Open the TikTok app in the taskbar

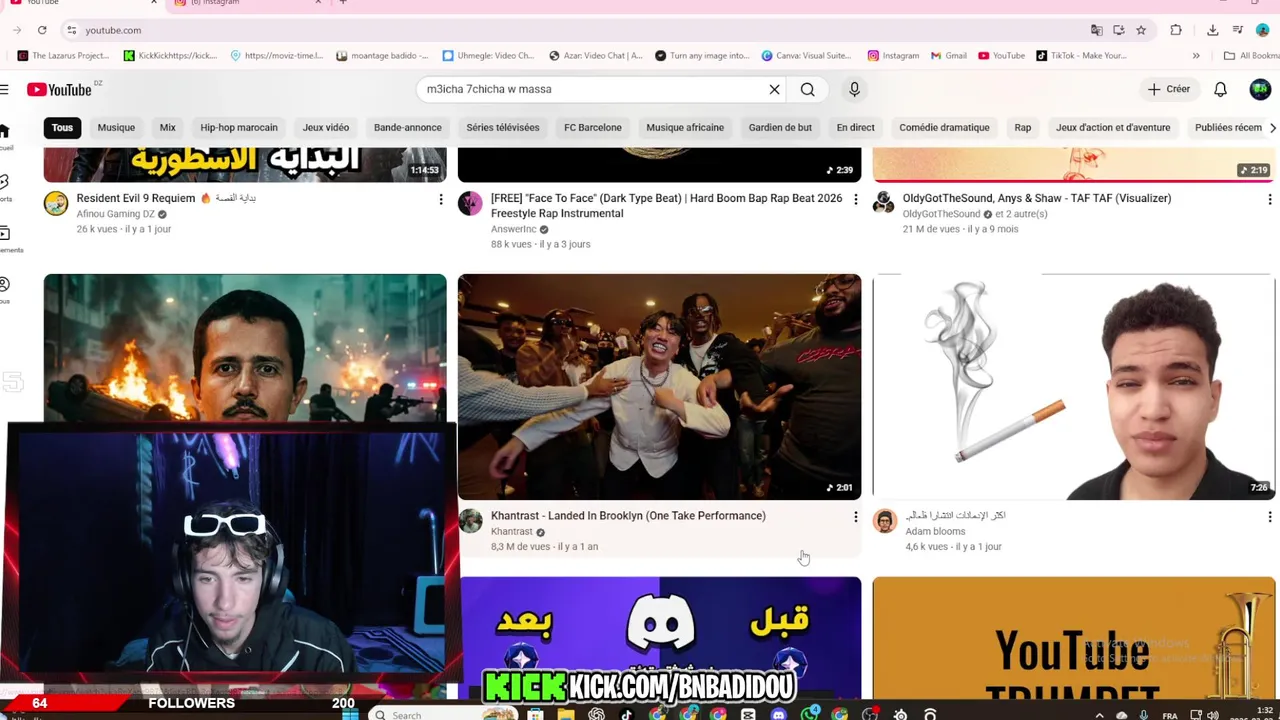click(626, 714)
